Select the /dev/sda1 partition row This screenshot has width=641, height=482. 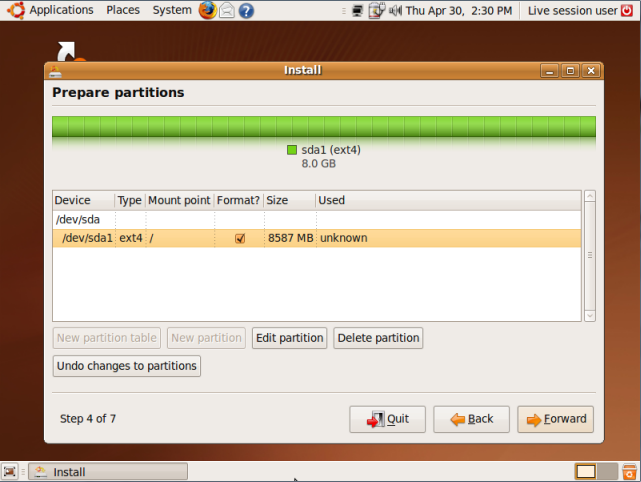point(317,238)
